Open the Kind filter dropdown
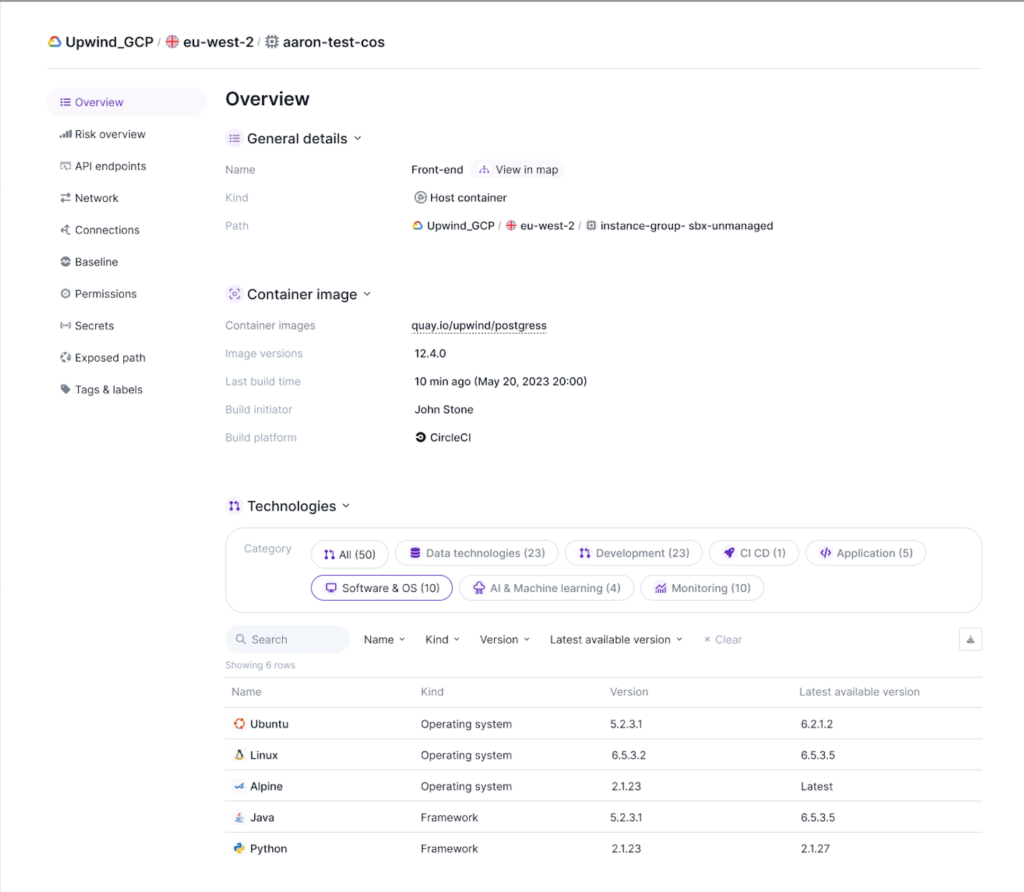 441,638
